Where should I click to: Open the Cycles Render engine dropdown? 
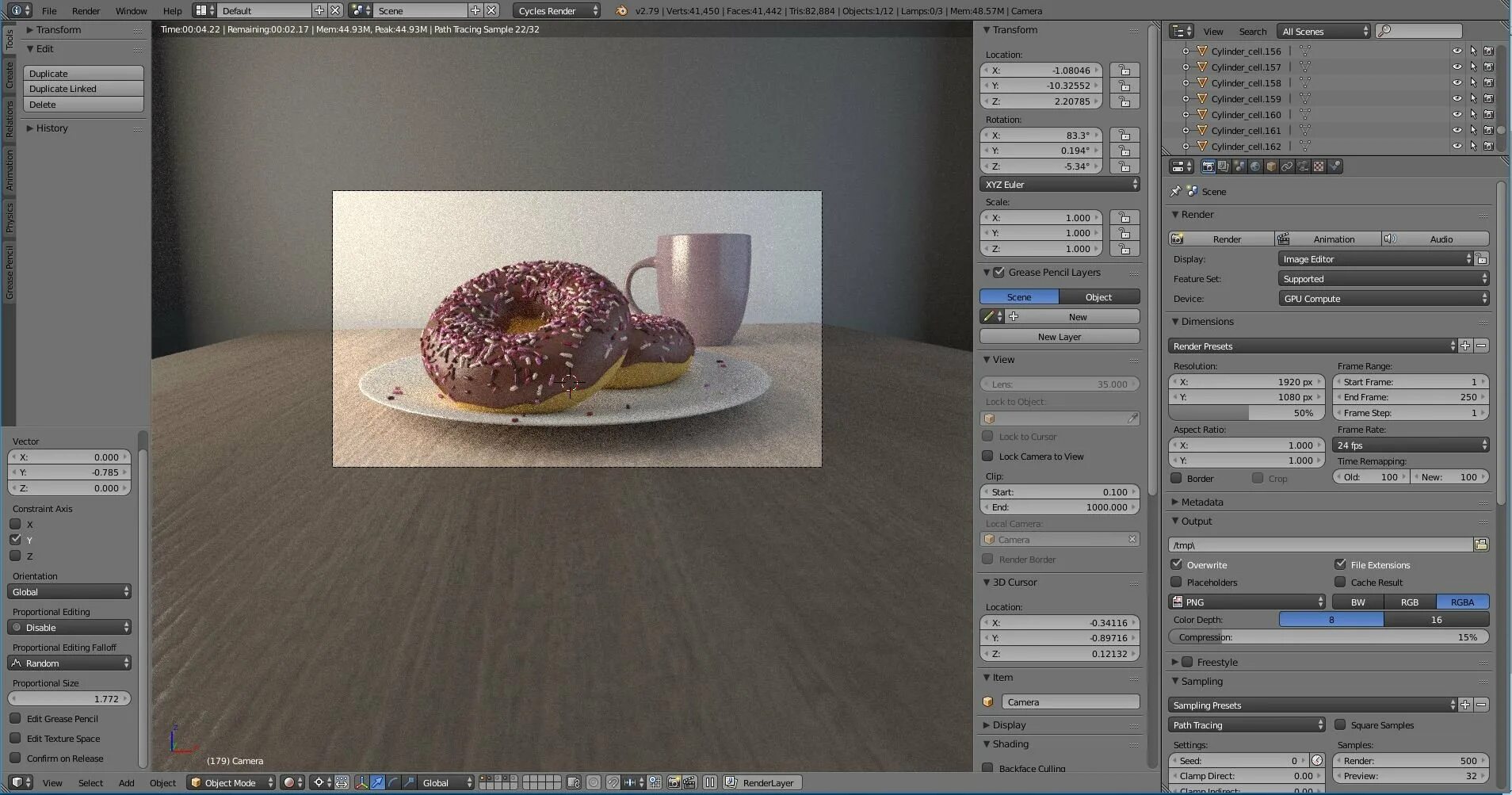(x=557, y=10)
